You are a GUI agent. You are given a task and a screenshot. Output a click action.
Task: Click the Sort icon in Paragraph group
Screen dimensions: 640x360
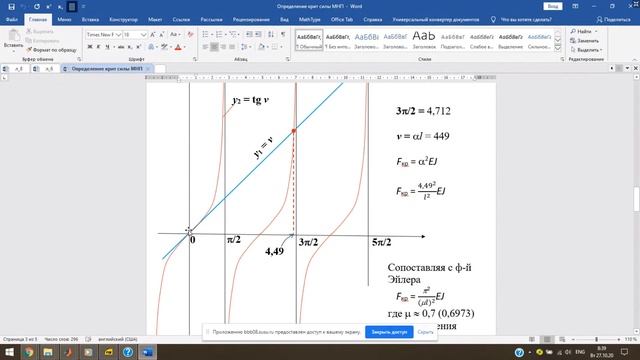tap(271, 34)
